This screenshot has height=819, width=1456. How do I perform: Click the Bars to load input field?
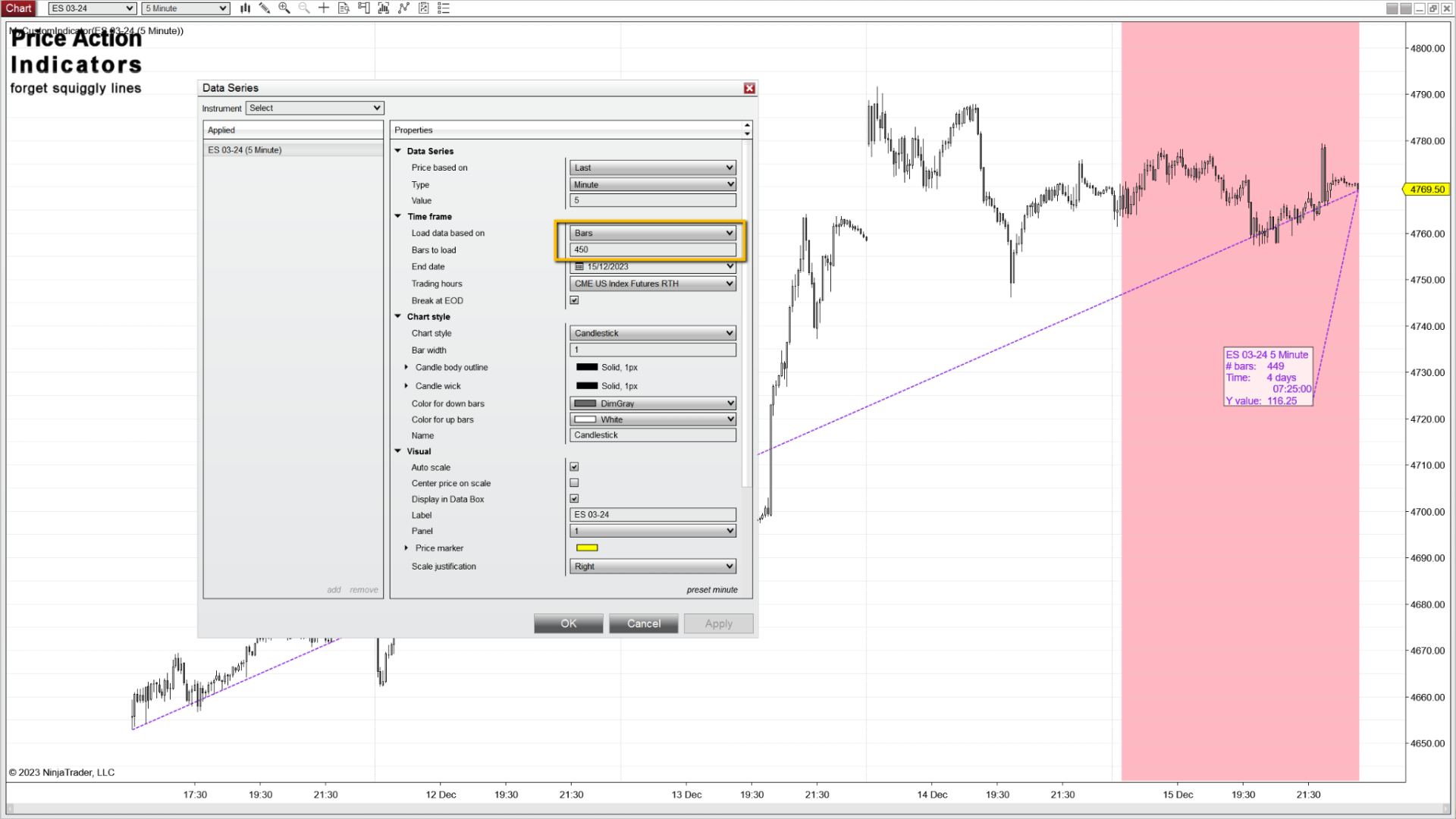(652, 249)
